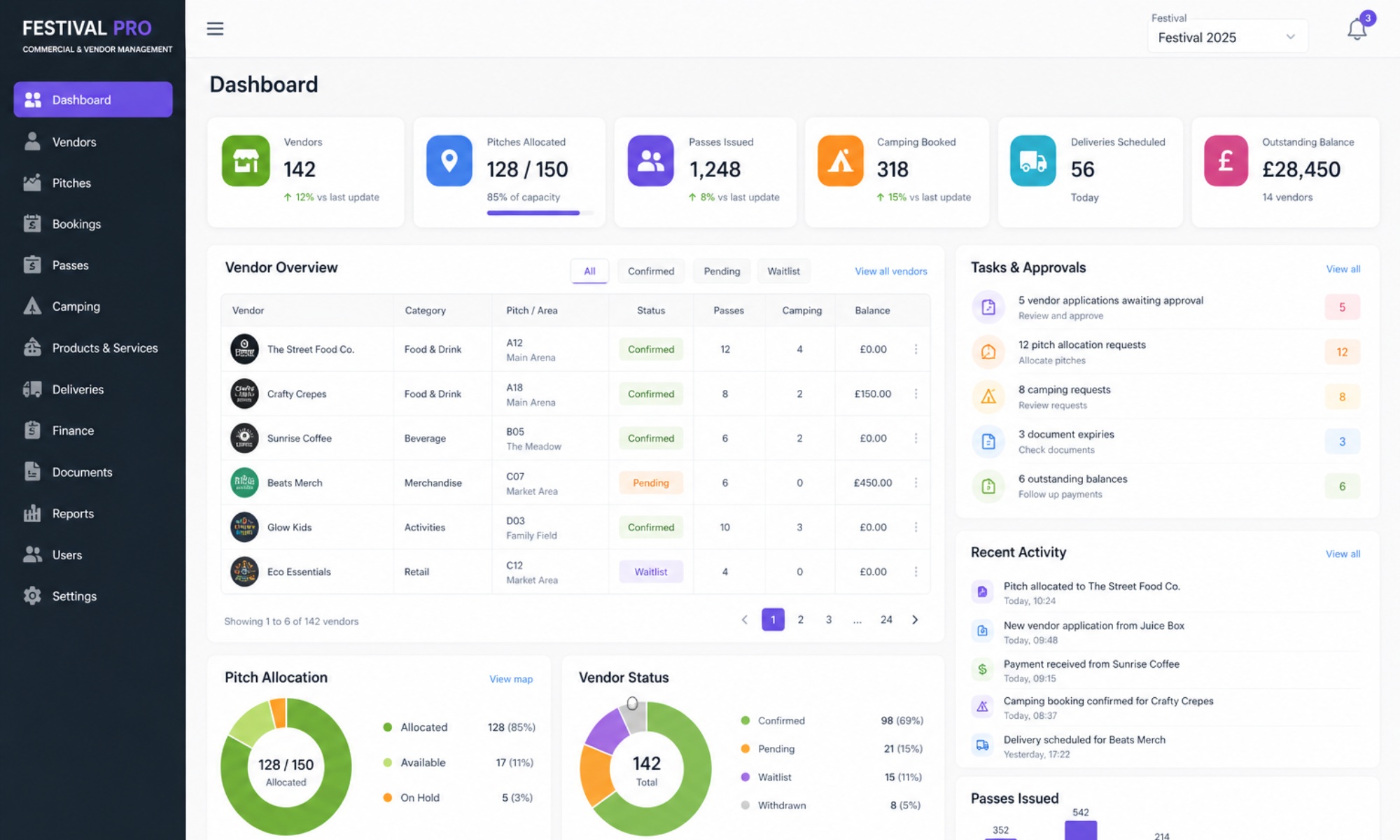
Task: Click the Deliveries truck icon in sidebar
Action: 32,389
